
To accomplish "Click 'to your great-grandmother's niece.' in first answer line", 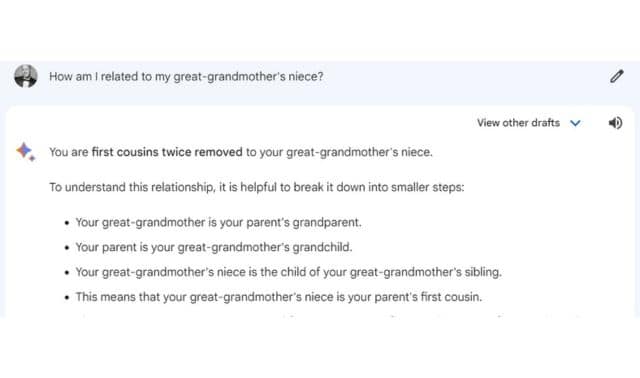I will [339, 152].
